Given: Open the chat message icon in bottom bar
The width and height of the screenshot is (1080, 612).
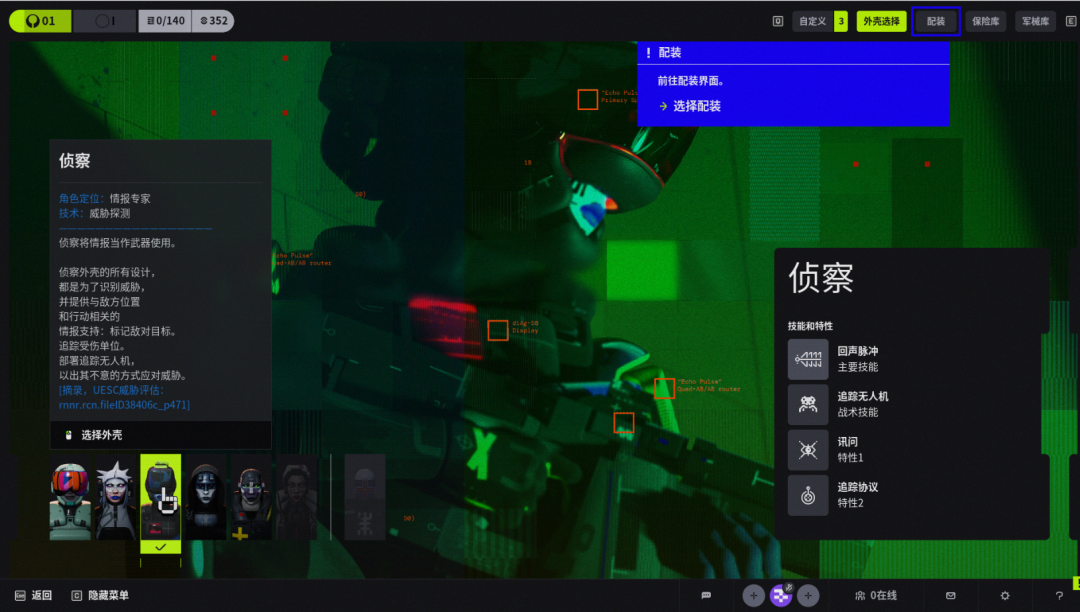Looking at the screenshot, I should [706, 596].
